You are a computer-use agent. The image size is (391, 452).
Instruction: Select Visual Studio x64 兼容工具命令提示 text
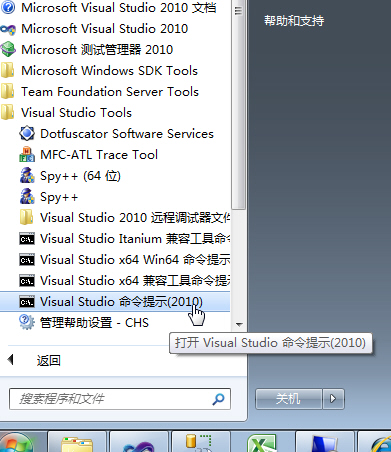coord(135,281)
